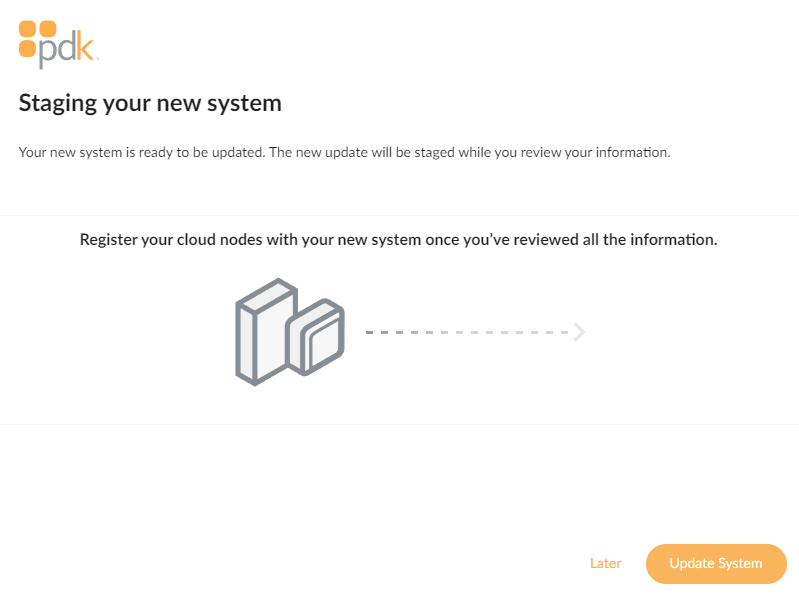Click the small rounded cloud node illustration
Viewport: 799px width, 600px height.
(x=316, y=336)
